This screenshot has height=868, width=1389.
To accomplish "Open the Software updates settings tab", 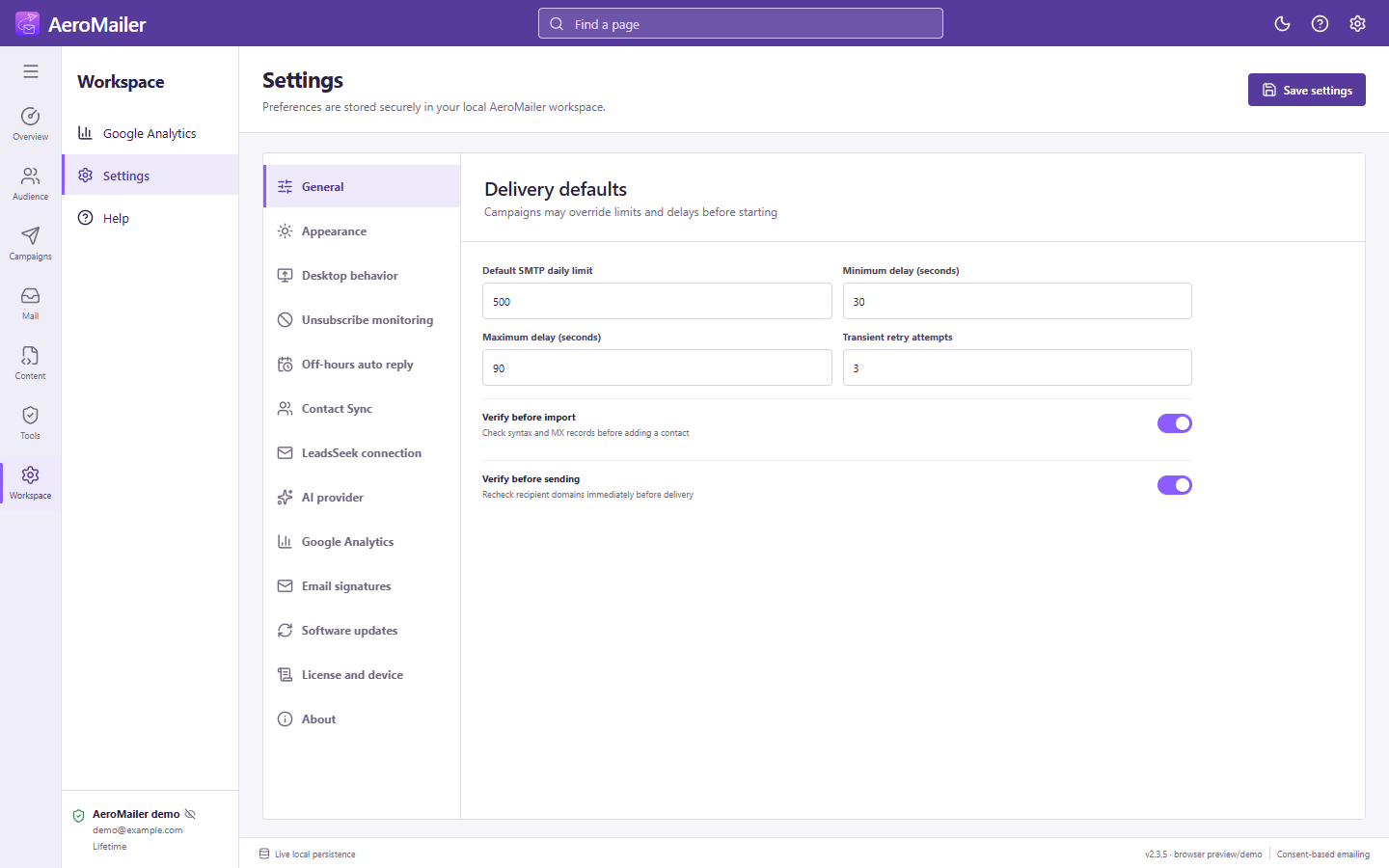I will 362,630.
